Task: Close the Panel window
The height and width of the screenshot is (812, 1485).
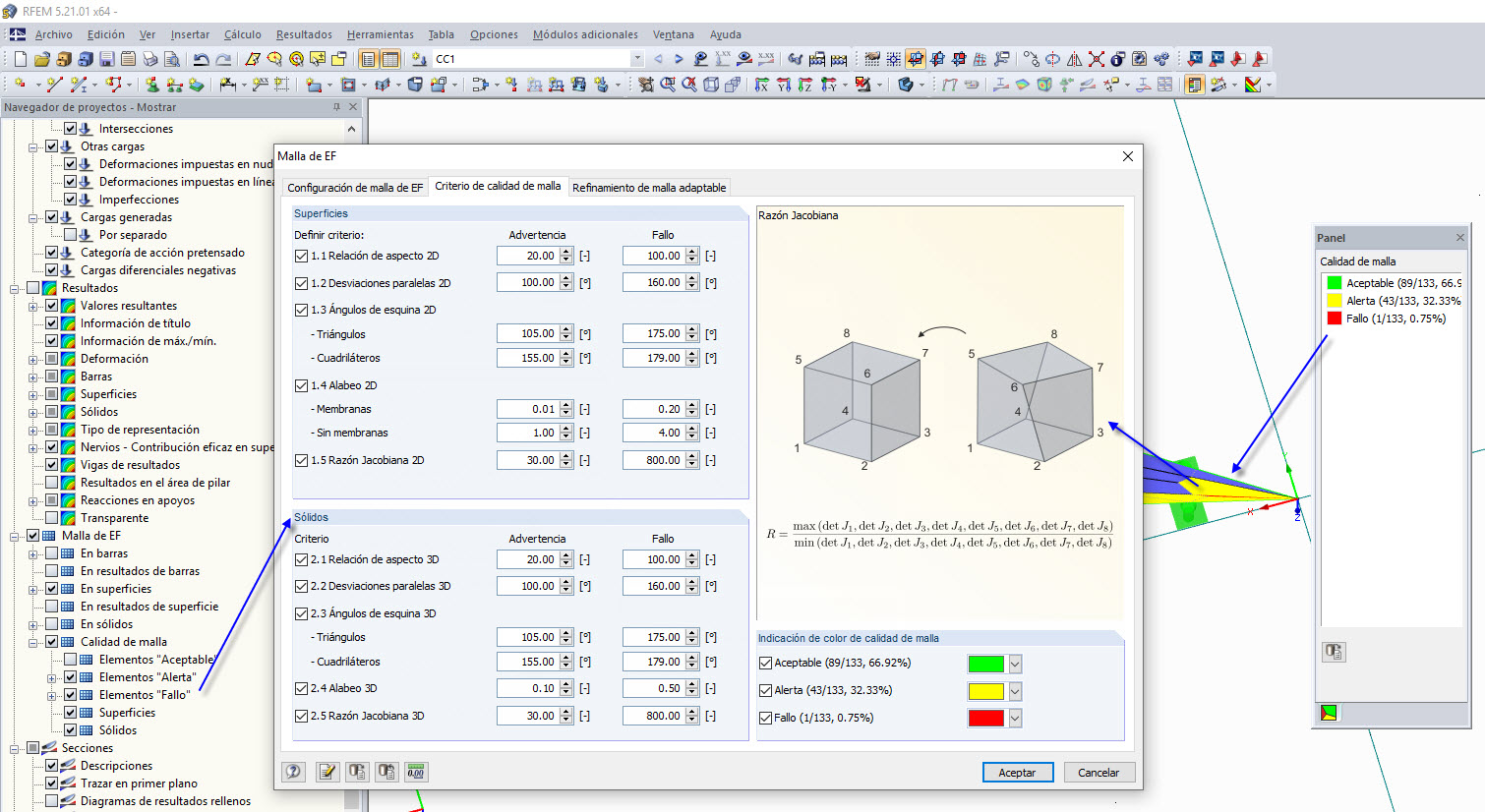Action: [x=1460, y=237]
